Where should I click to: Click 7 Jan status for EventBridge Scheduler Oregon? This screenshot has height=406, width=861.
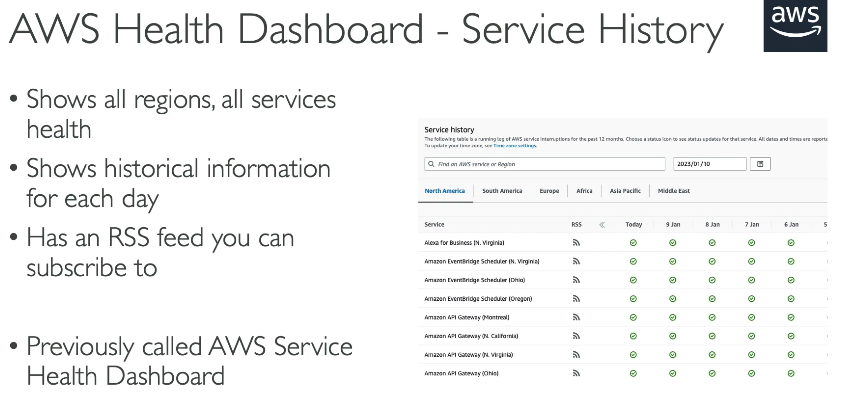(752, 299)
